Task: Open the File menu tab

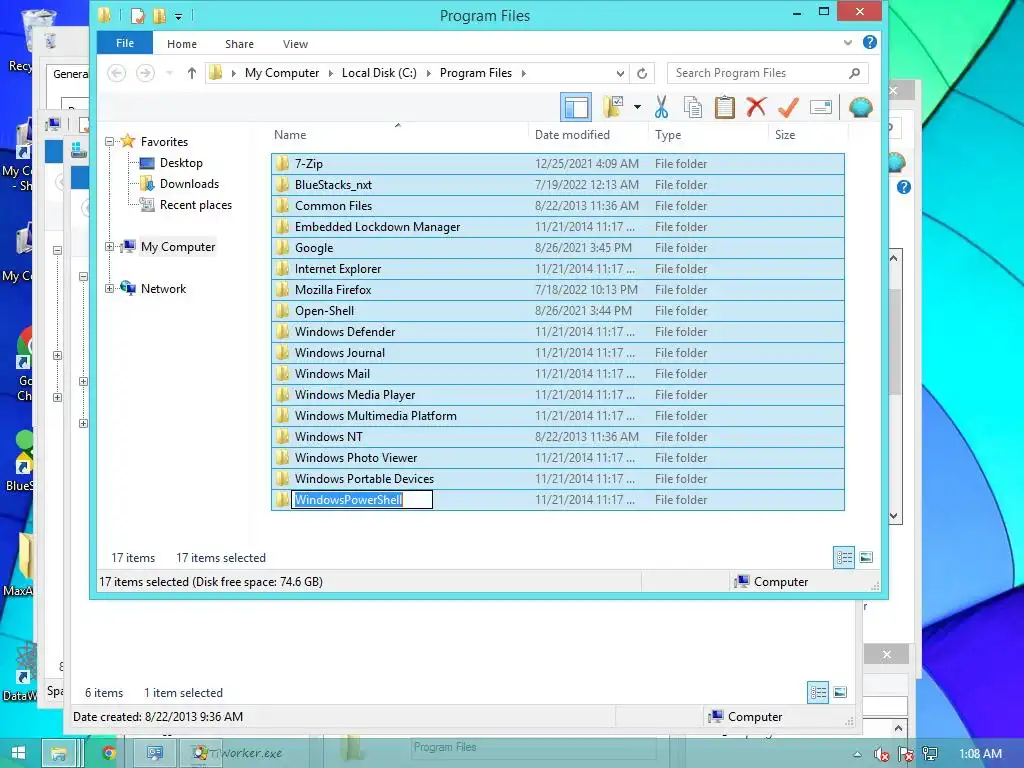Action: [125, 43]
